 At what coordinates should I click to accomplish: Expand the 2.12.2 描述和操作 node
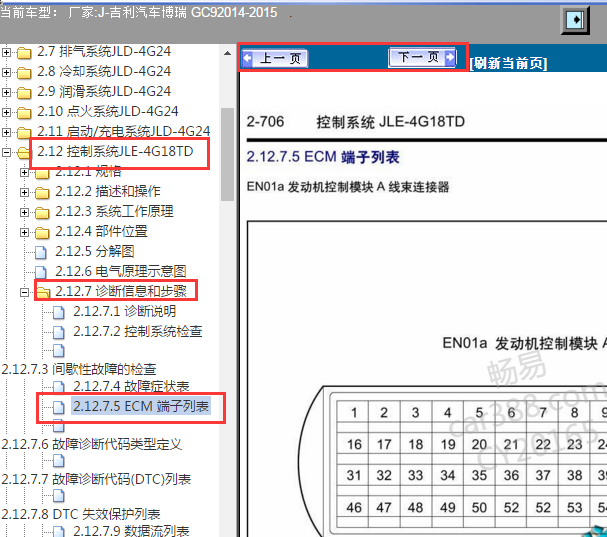point(24,192)
